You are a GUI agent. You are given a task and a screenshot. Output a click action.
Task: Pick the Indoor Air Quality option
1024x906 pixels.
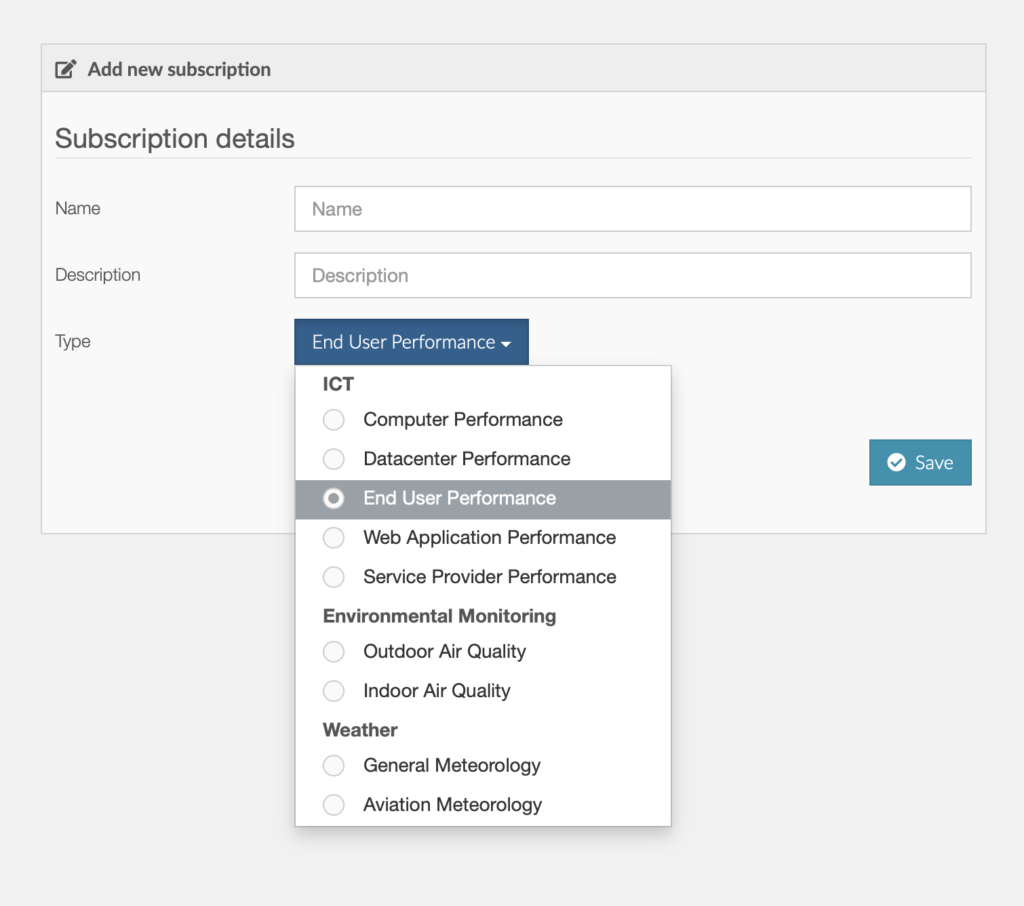tap(483, 690)
